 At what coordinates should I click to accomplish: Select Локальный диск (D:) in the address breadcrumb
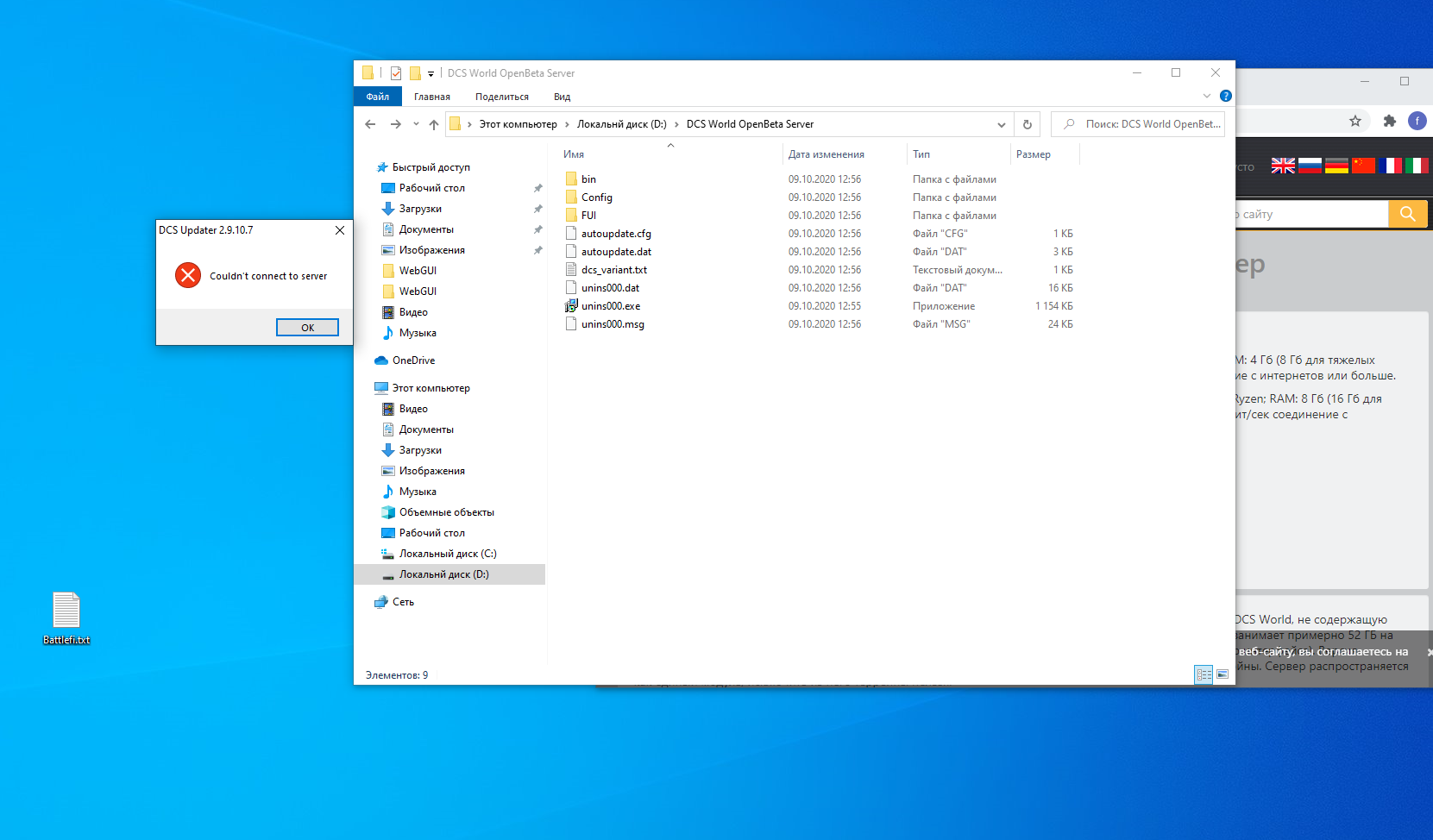click(x=621, y=124)
